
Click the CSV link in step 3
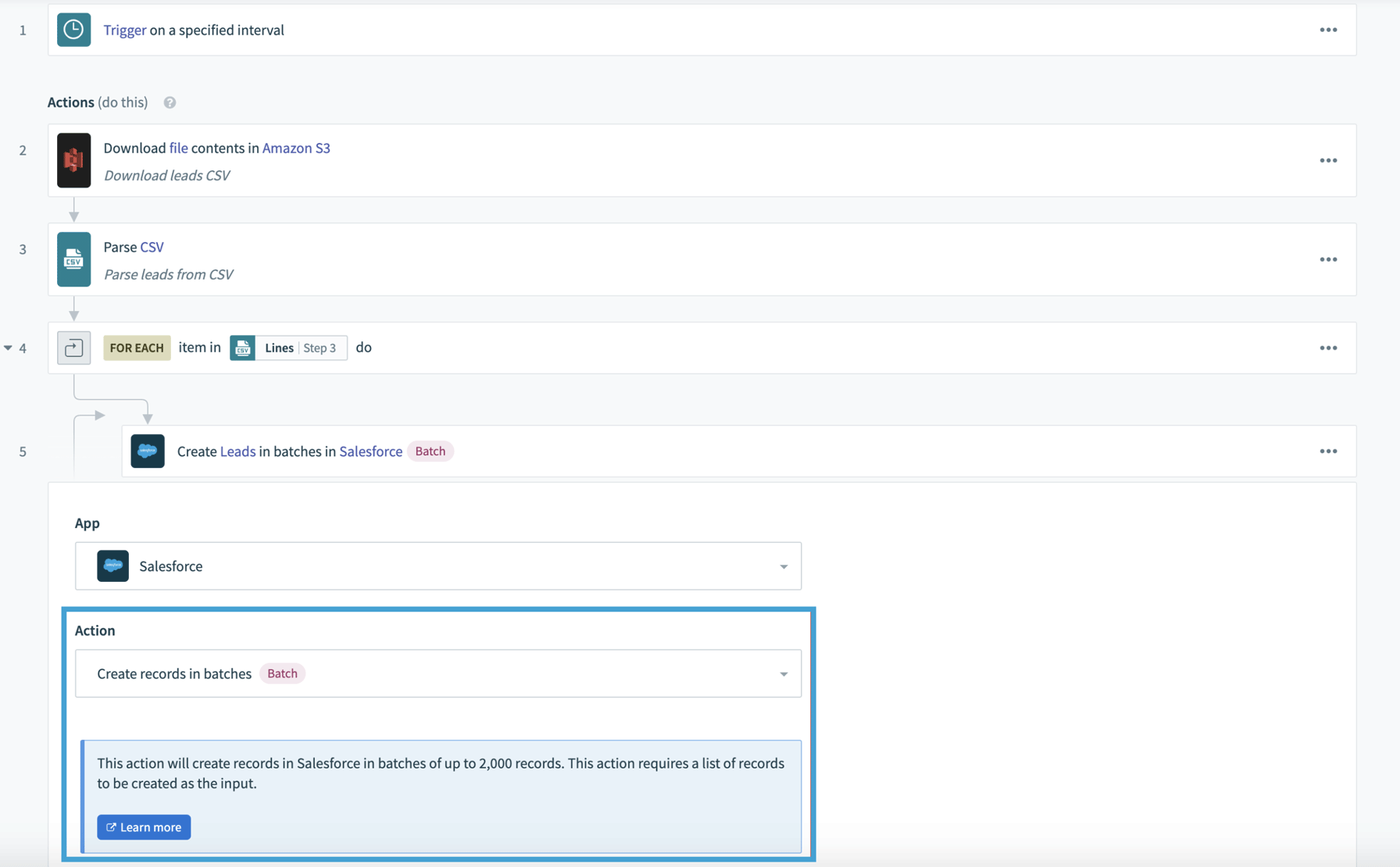click(152, 247)
